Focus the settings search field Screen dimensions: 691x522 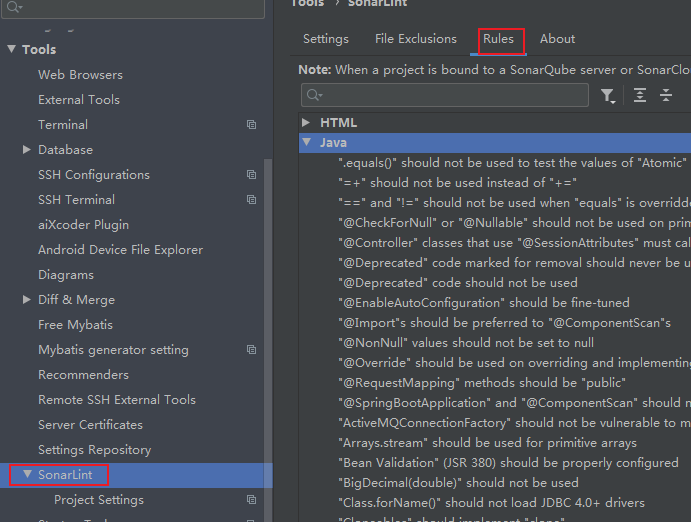(133, 7)
